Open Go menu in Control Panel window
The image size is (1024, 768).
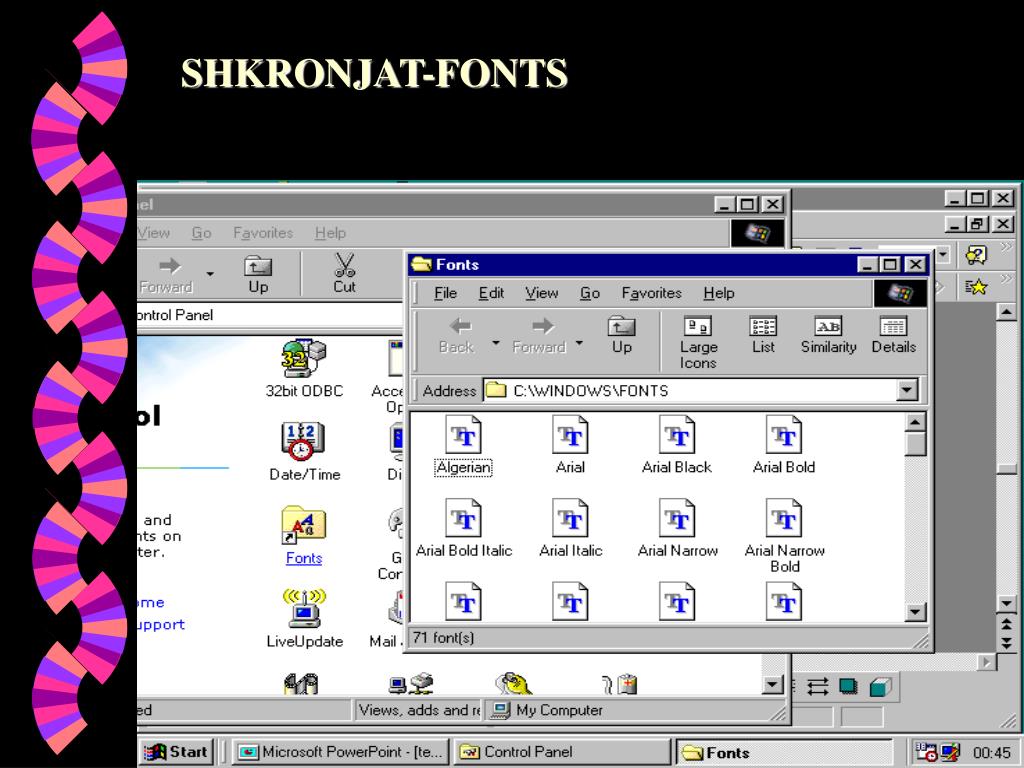tap(201, 233)
